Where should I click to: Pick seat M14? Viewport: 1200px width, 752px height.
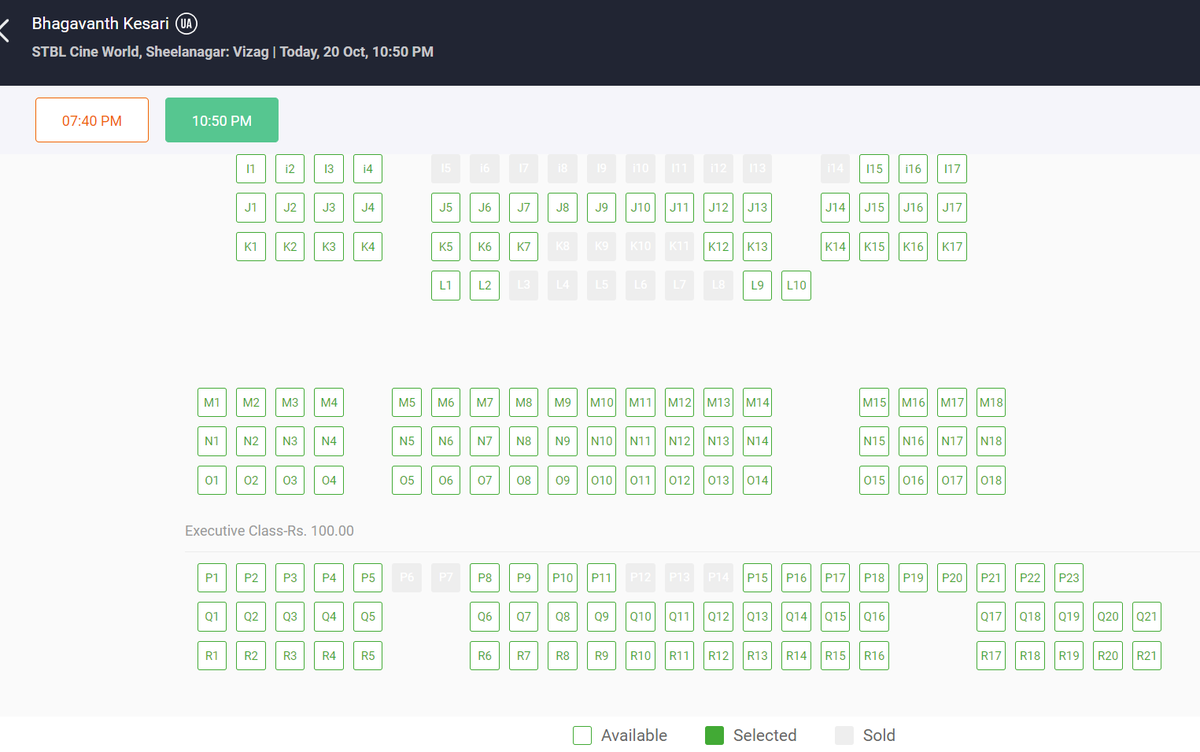[x=757, y=403]
